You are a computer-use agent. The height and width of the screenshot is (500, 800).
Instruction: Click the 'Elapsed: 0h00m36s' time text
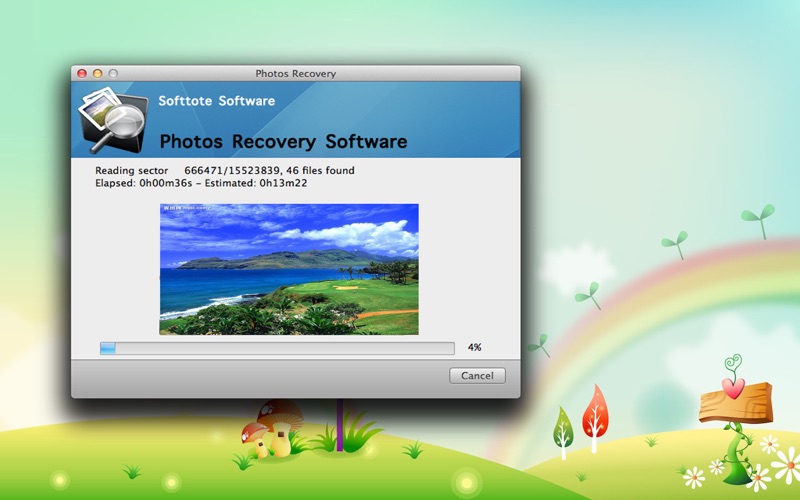point(144,183)
